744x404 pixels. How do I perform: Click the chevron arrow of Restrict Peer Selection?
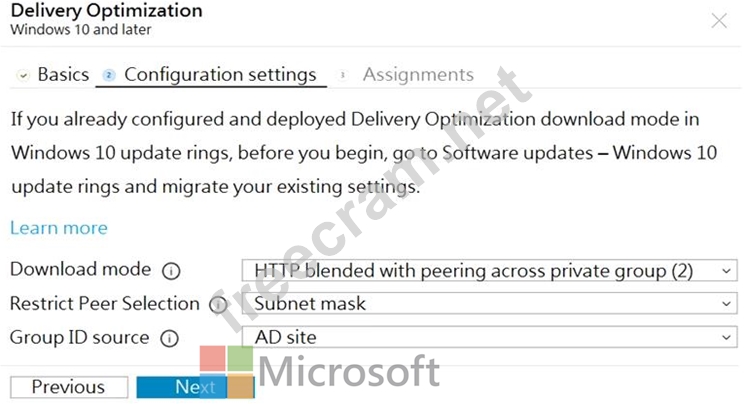point(726,304)
